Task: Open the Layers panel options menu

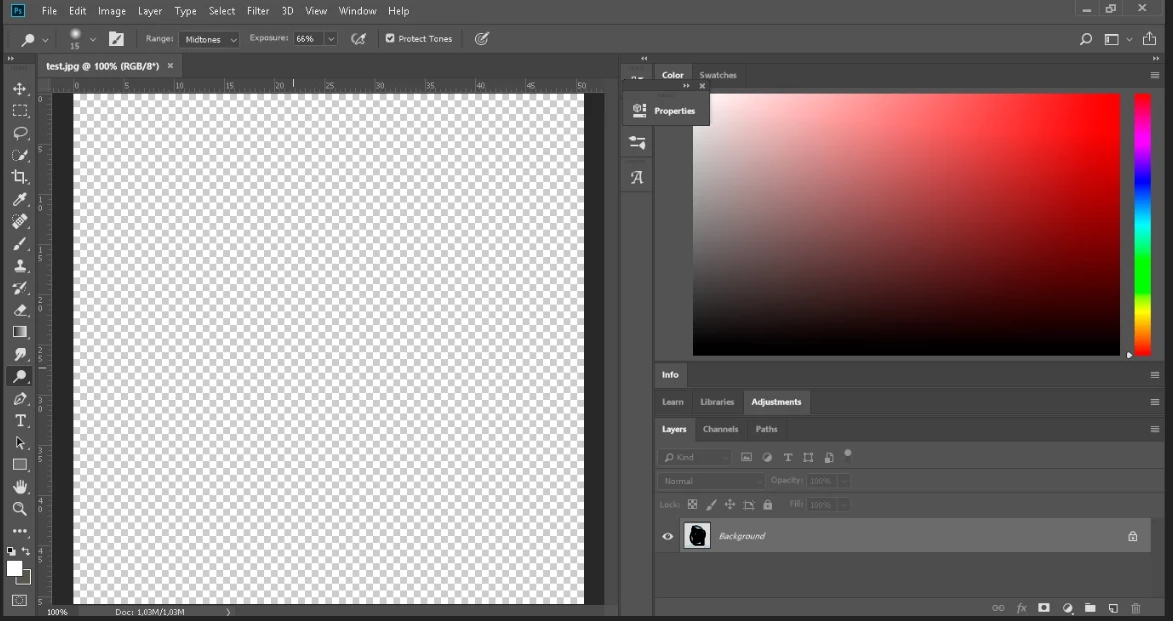Action: (1154, 429)
